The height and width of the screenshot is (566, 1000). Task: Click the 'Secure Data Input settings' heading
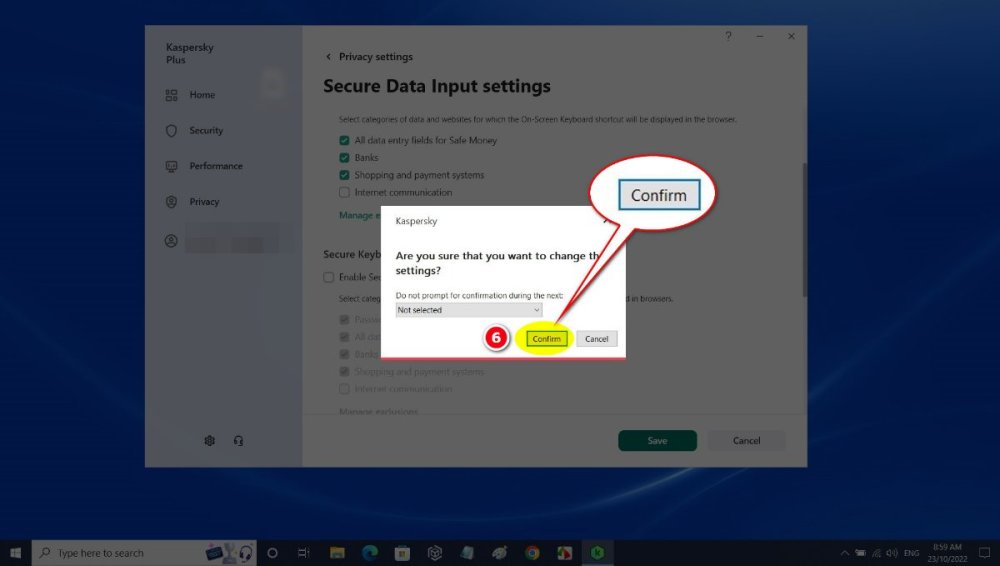437,86
